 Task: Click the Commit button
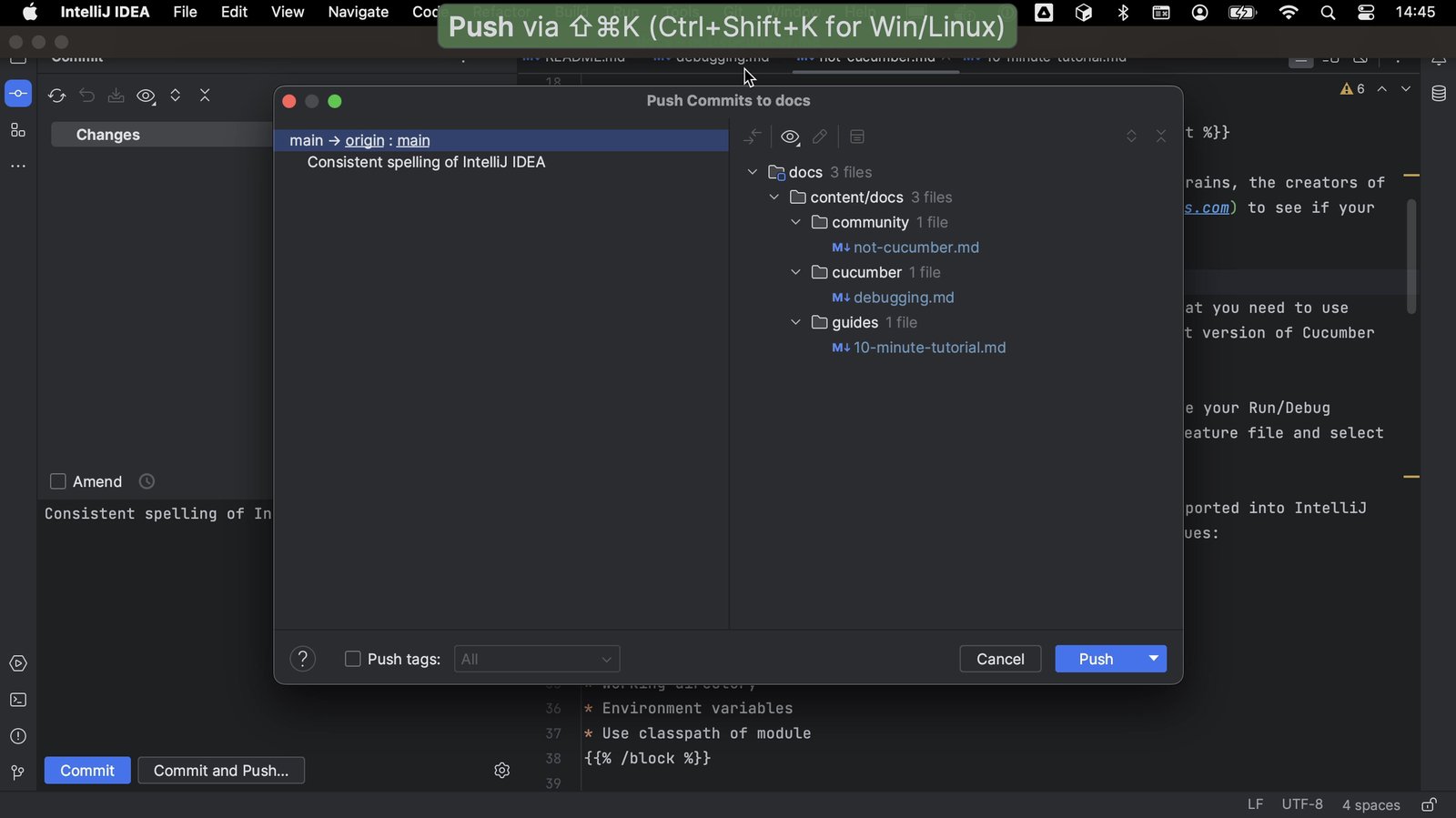[x=87, y=771]
